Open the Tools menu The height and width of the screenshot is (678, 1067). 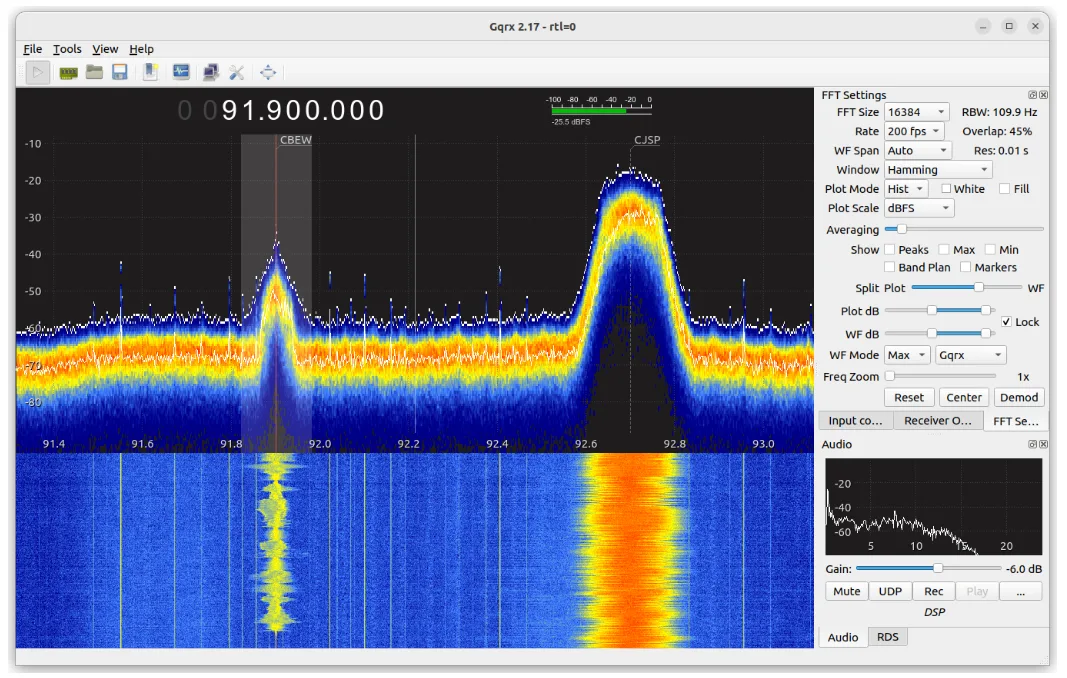point(67,49)
